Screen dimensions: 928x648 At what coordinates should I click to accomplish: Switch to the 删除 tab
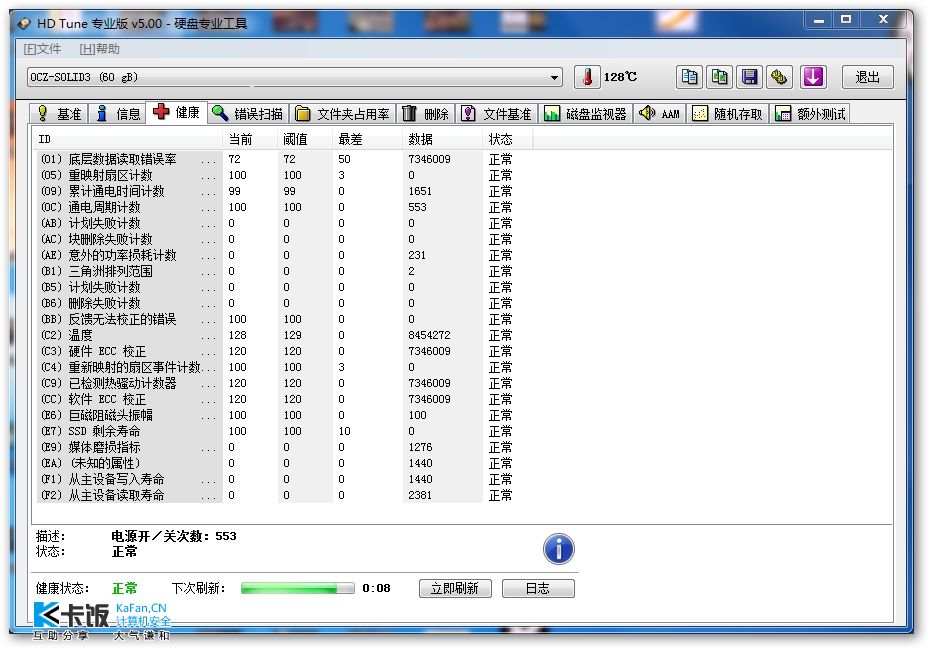coord(426,114)
